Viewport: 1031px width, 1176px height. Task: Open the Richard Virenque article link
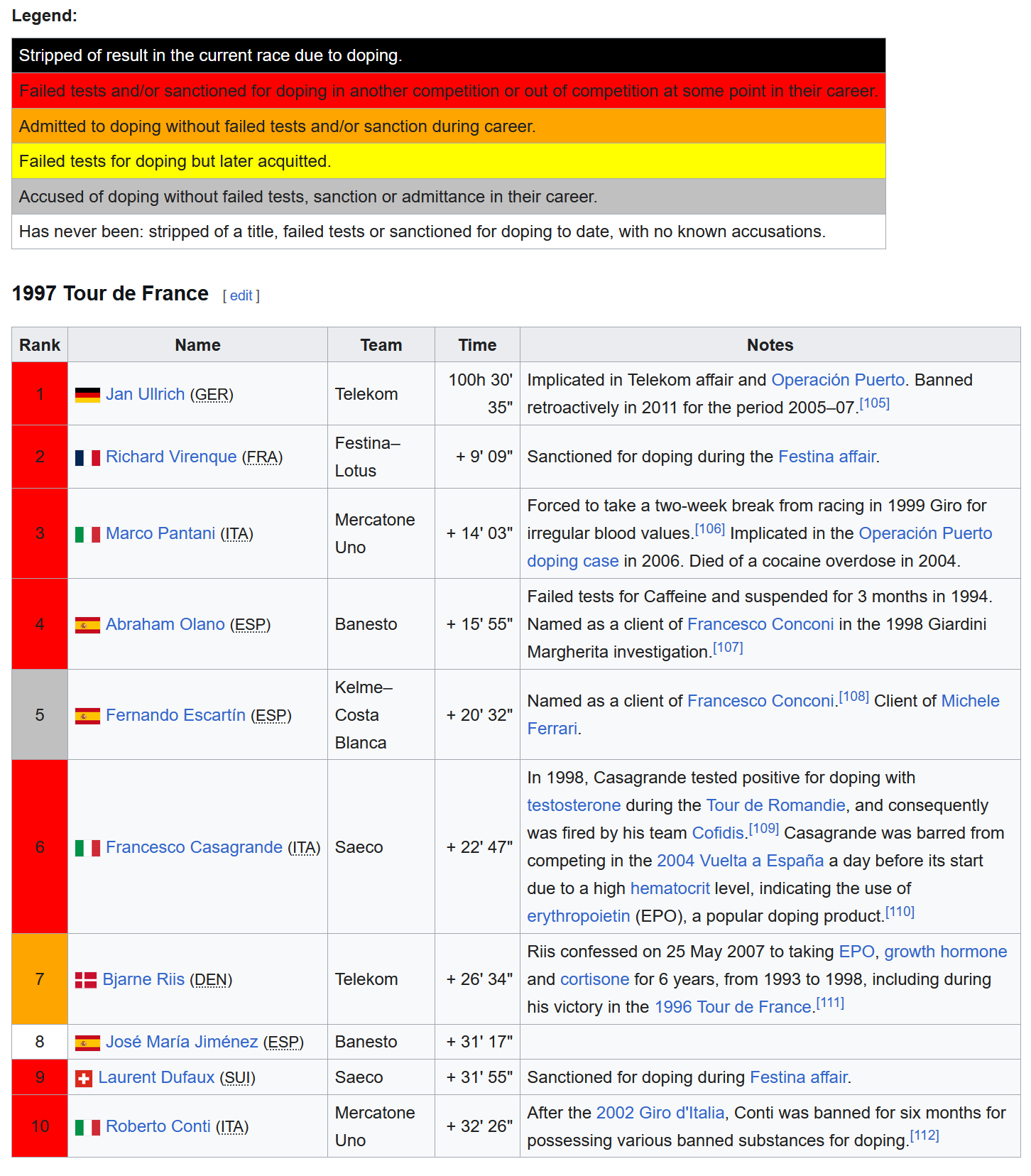click(x=171, y=457)
